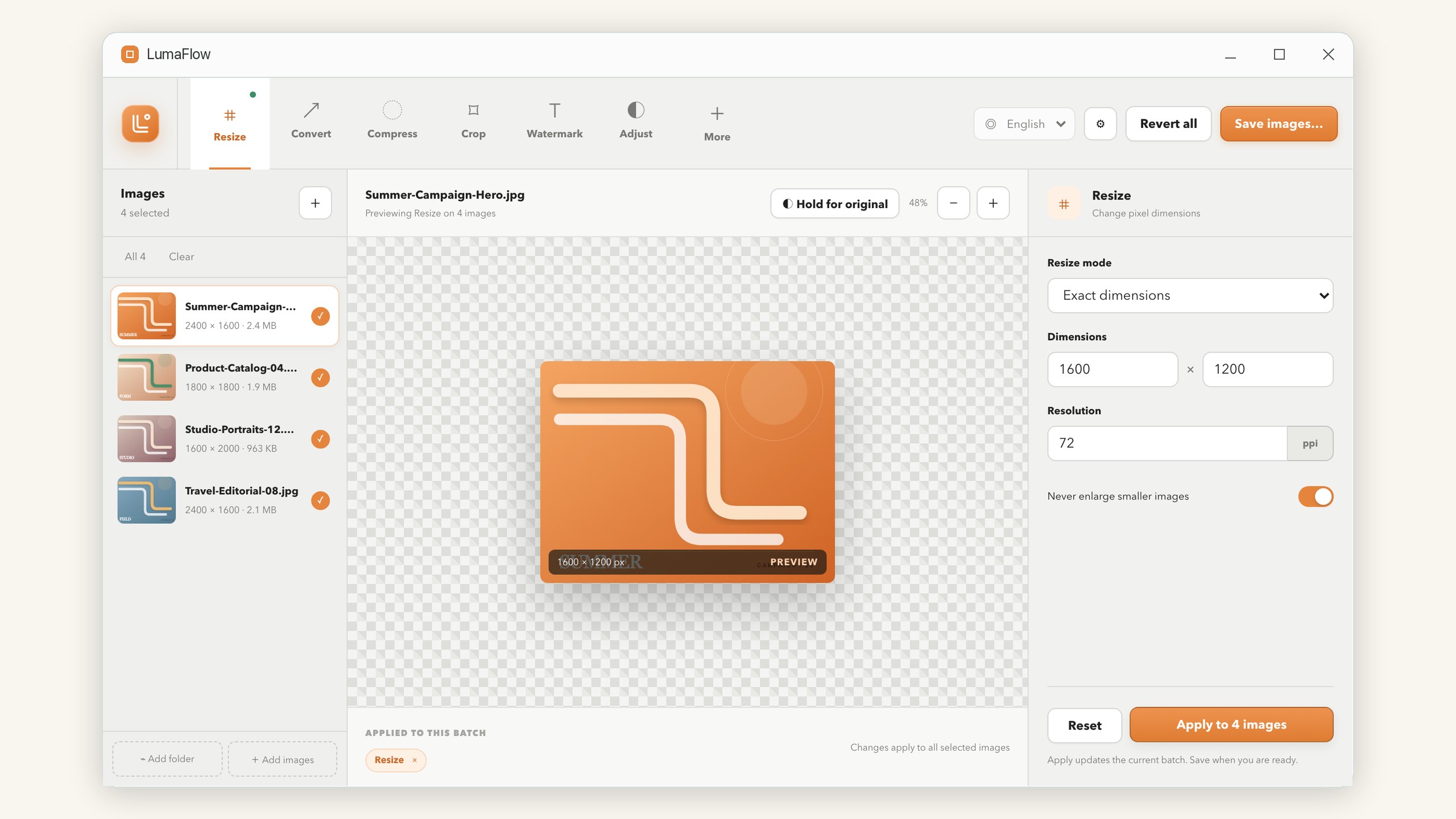
Task: Click '1600 × 2000 · 963 KB' text
Action: [x=231, y=448]
